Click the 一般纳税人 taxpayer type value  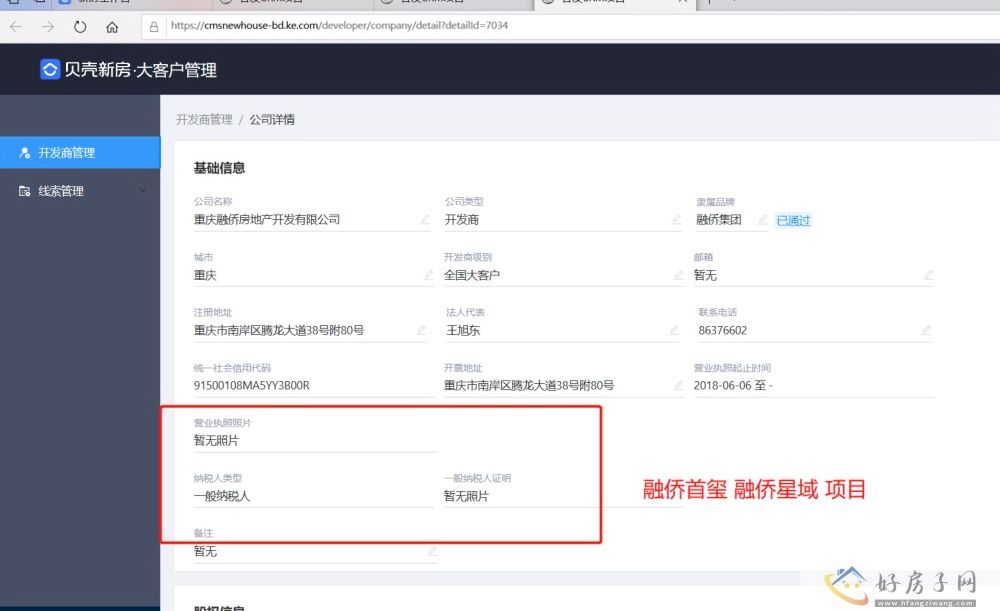pyautogui.click(x=222, y=496)
